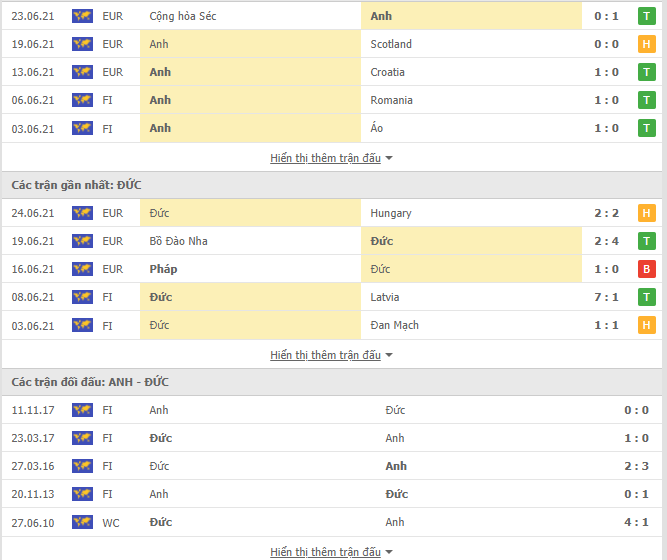Click the flag icon on Anh–Scotland row

click(82, 44)
